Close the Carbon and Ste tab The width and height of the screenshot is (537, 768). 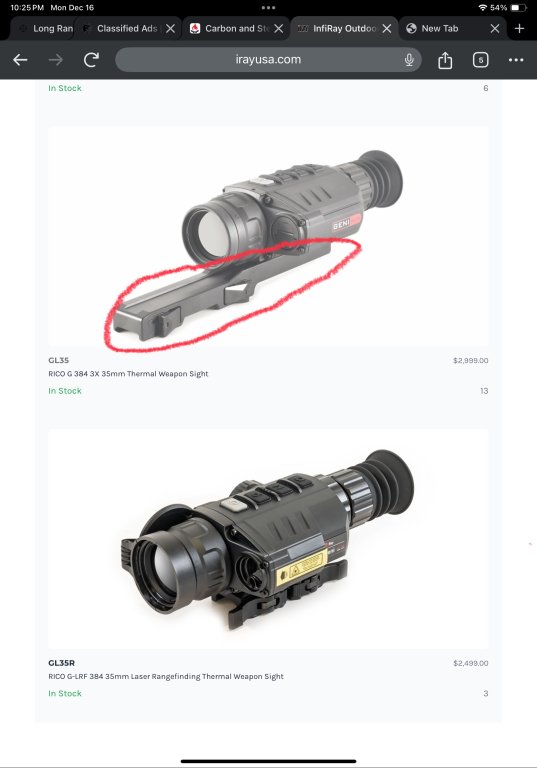pyautogui.click(x=279, y=28)
